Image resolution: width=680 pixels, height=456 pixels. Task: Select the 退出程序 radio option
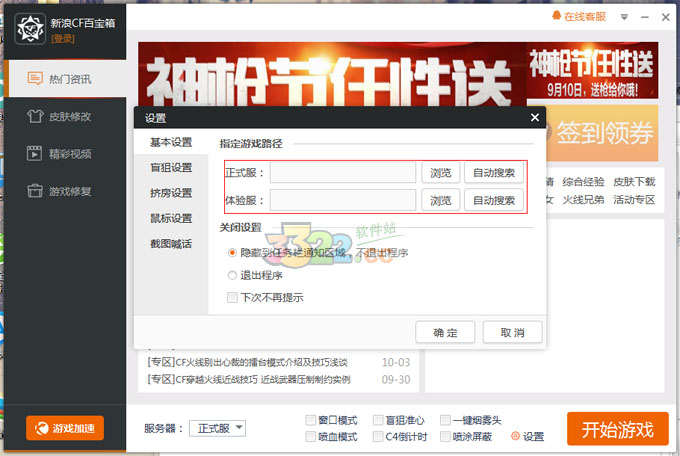pos(233,275)
